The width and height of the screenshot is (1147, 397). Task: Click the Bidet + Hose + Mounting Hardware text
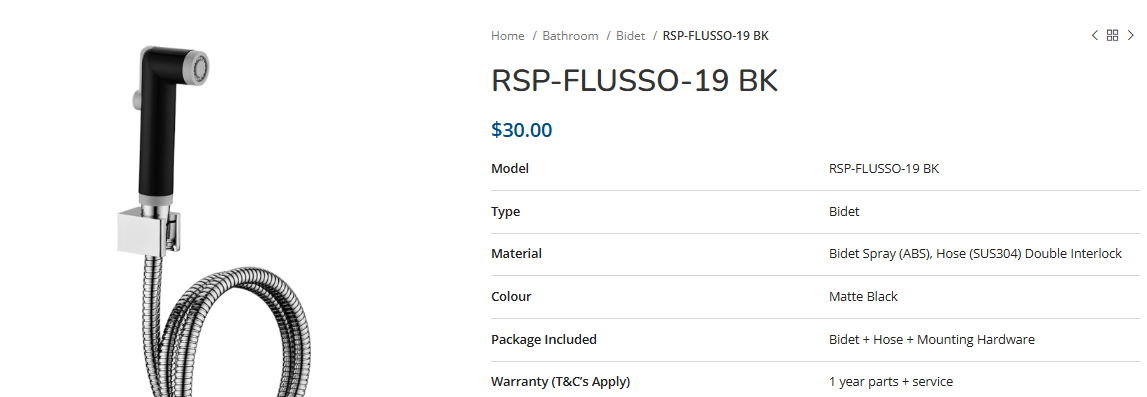pyautogui.click(x=932, y=340)
